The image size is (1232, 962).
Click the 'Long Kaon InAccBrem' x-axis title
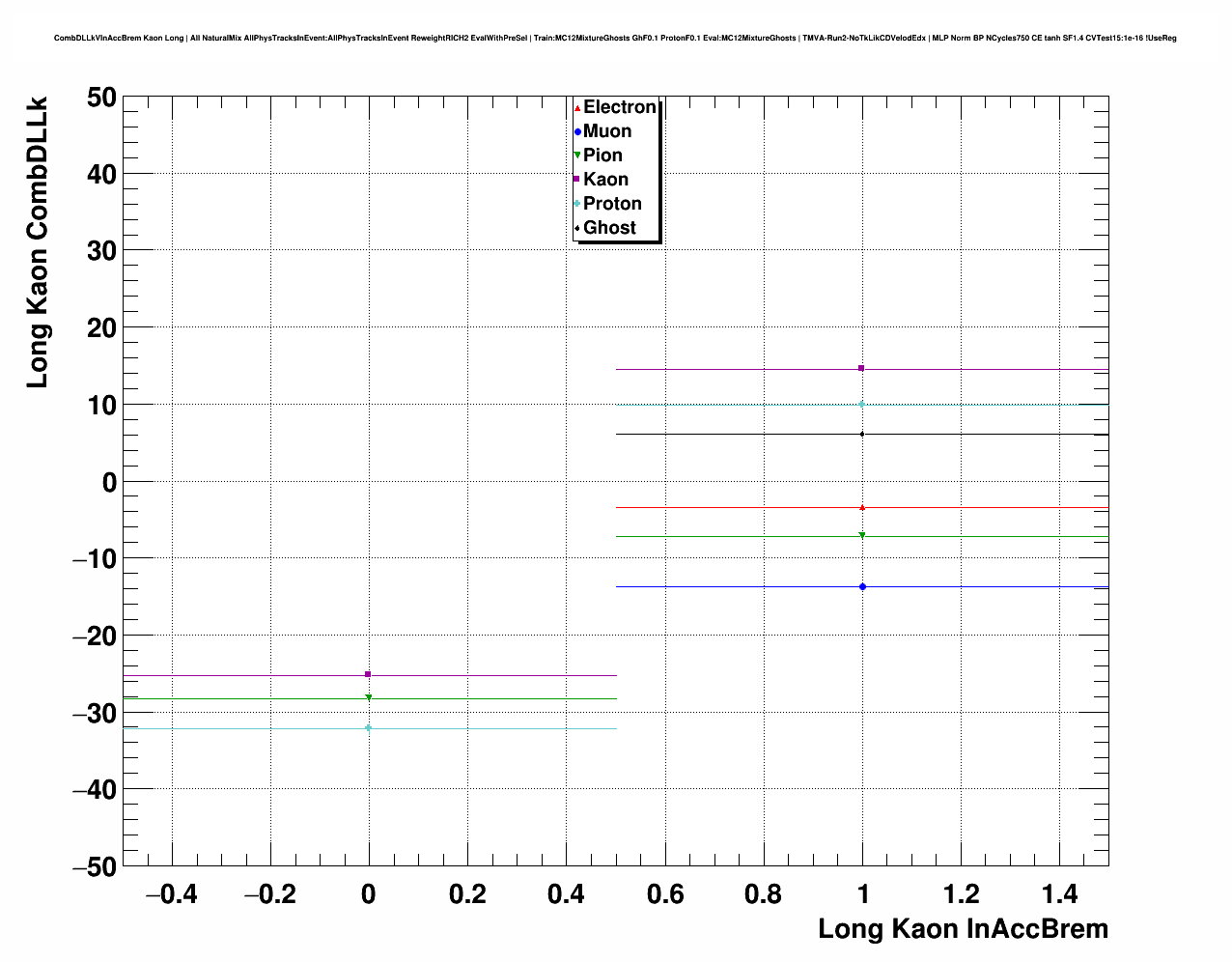[x=963, y=929]
